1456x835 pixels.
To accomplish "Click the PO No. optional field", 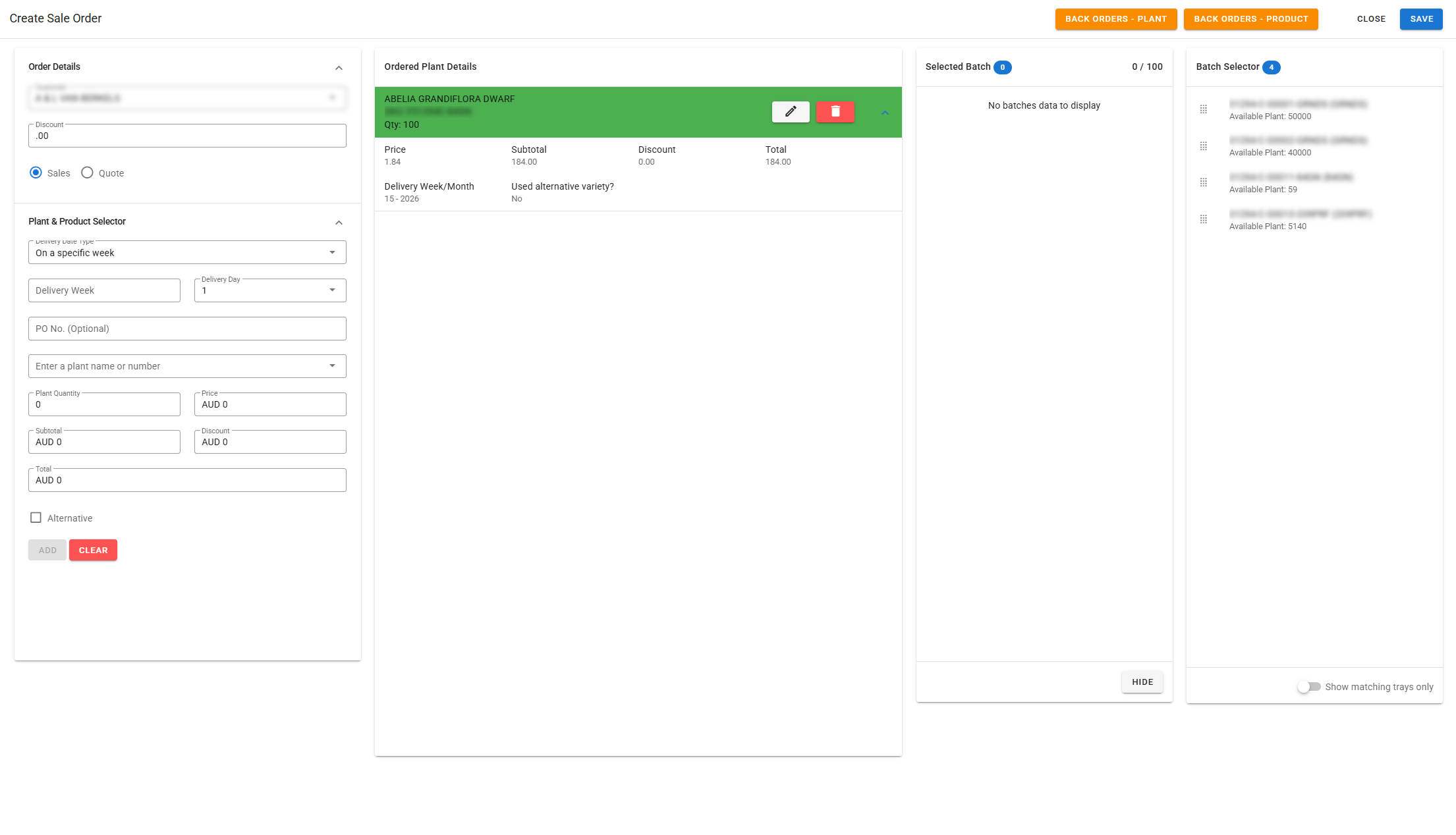I will coord(187,329).
